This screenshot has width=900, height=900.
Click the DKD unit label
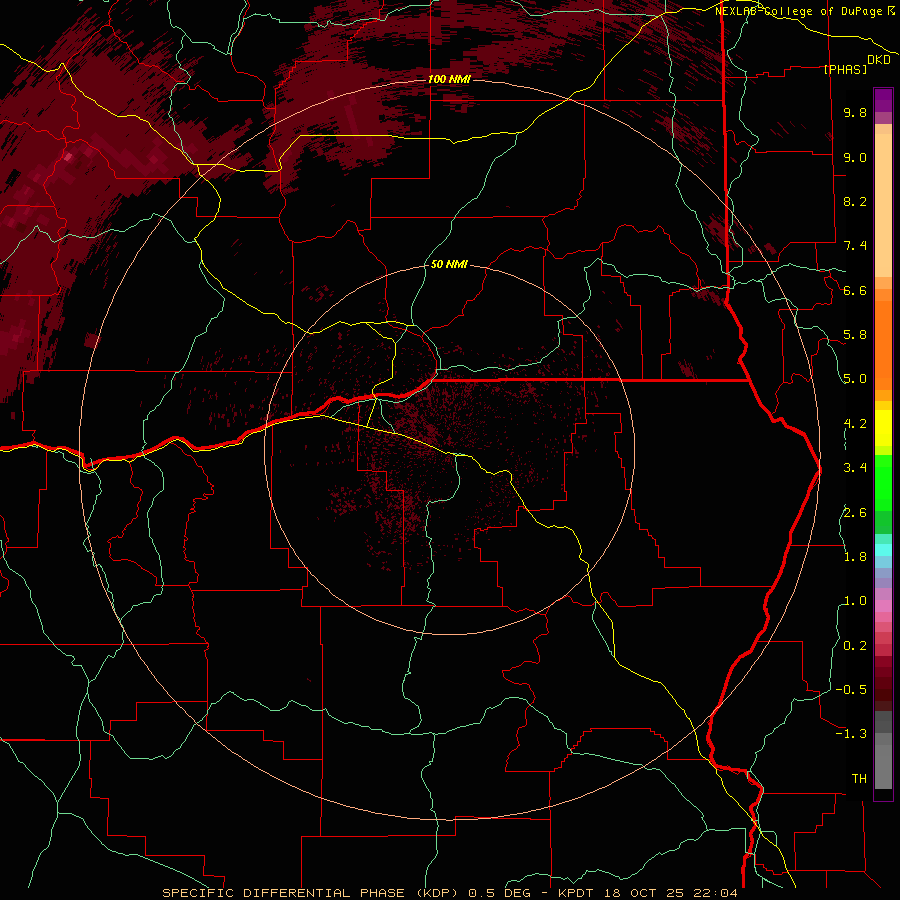878,60
